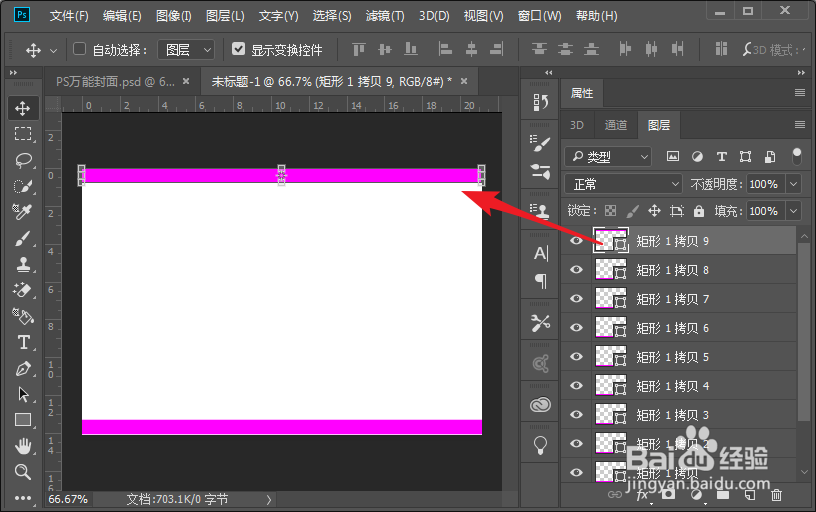Image resolution: width=816 pixels, height=512 pixels.
Task: Filter layers by text type
Action: [721, 156]
